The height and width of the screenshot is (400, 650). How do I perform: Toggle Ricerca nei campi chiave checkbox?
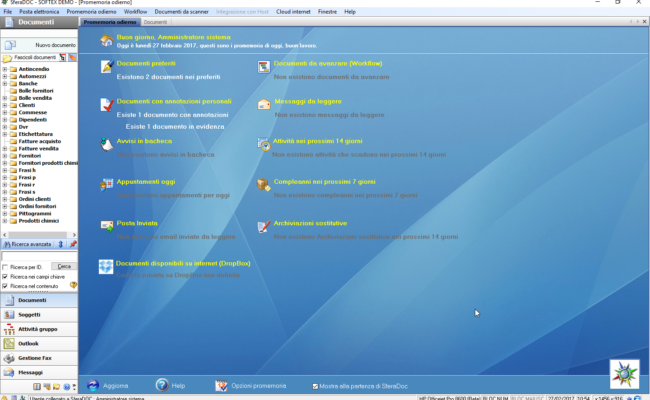[5, 276]
